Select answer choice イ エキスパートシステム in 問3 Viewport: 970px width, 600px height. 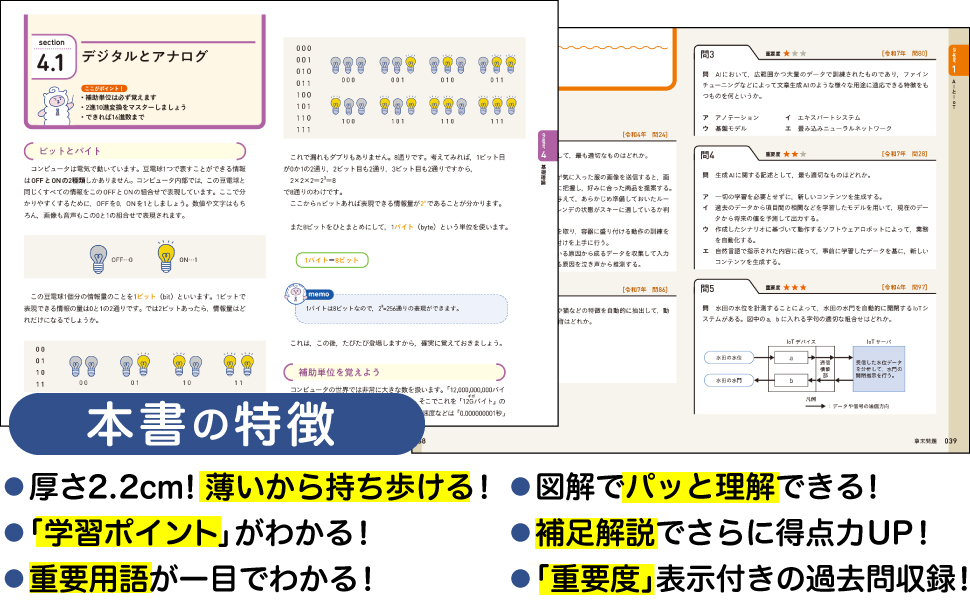click(838, 116)
